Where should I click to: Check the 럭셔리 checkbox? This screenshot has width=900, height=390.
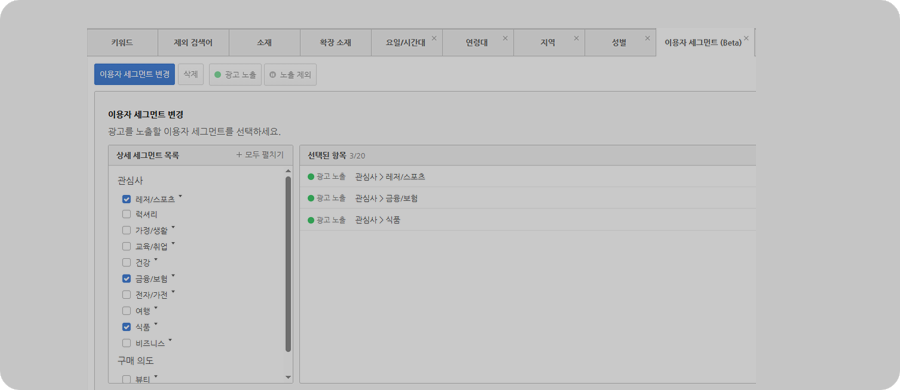pos(126,214)
